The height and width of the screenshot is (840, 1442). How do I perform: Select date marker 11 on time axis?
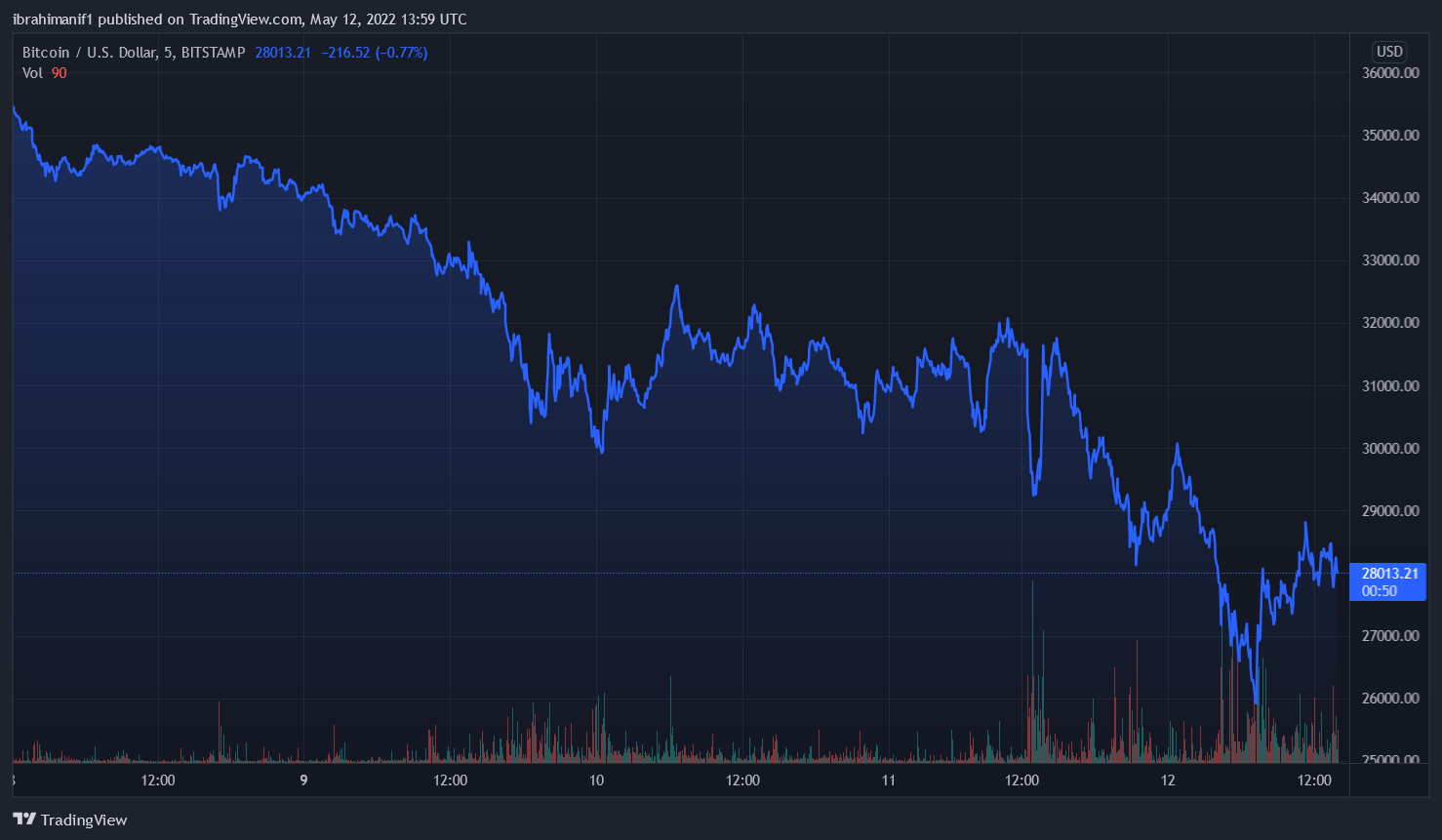pos(888,780)
